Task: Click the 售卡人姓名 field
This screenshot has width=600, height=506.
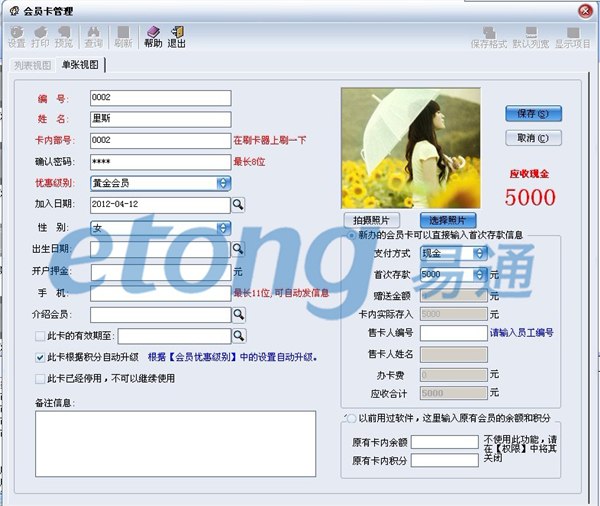Action: 454,354
